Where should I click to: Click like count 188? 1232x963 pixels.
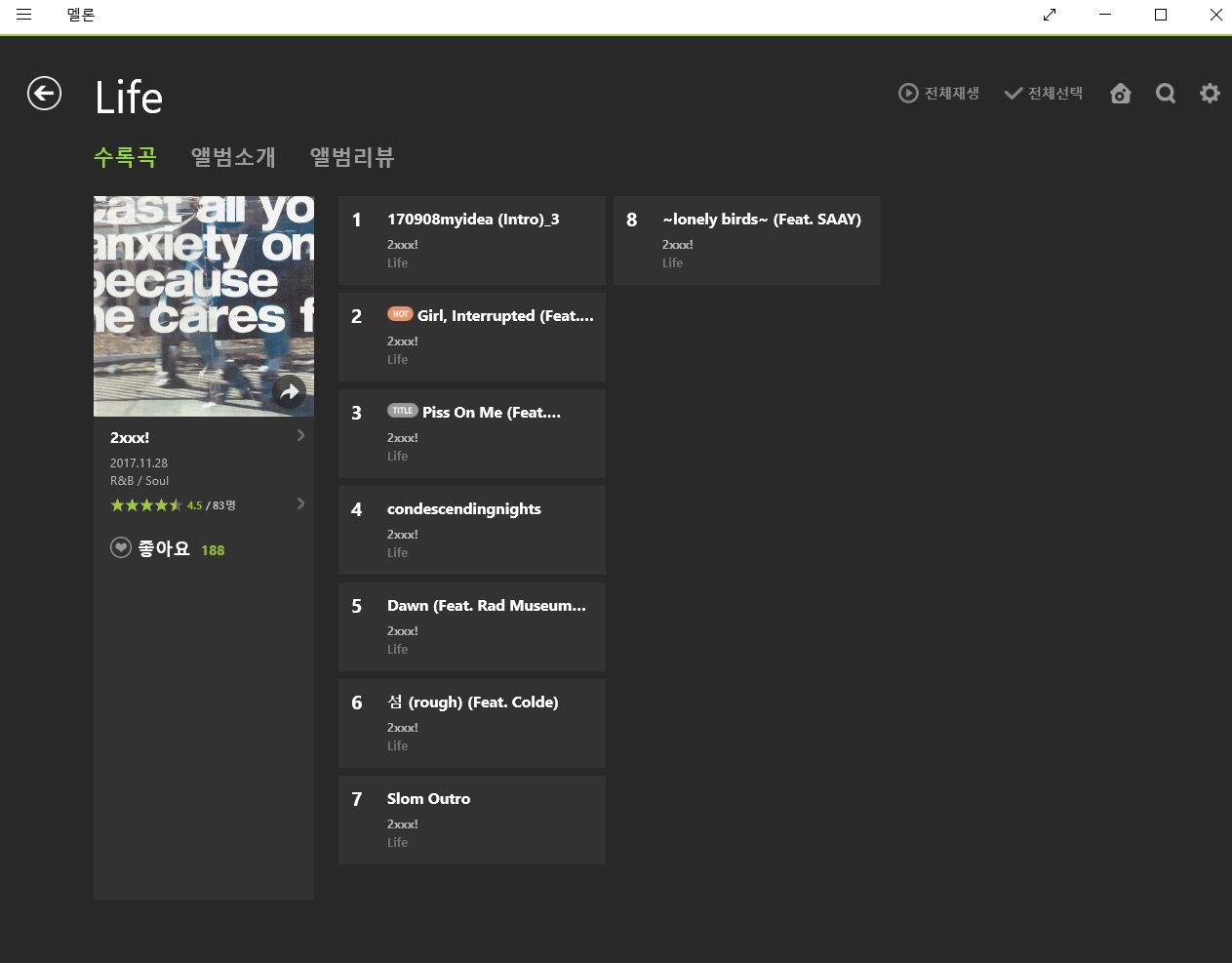213,550
